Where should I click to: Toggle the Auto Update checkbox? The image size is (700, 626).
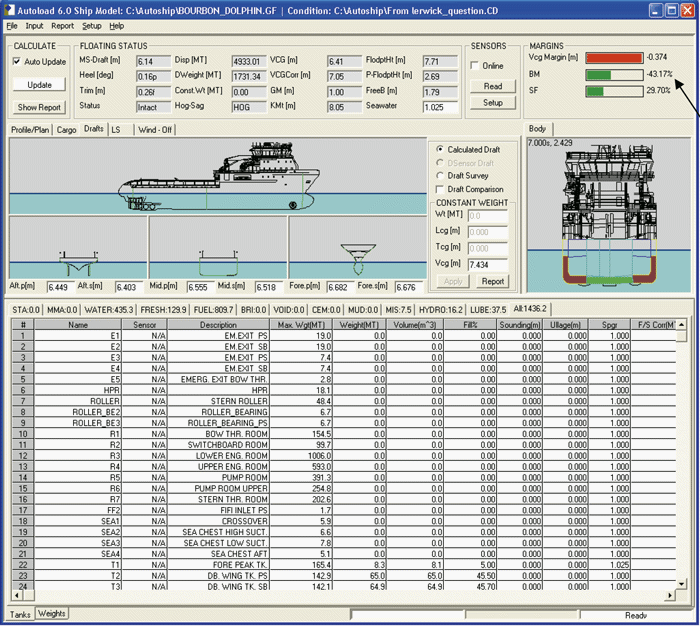(16, 62)
